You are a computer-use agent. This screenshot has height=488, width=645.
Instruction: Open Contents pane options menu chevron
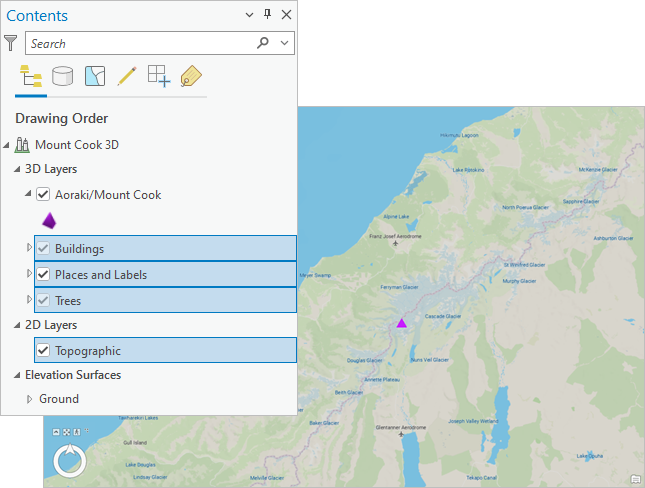pyautogui.click(x=249, y=14)
